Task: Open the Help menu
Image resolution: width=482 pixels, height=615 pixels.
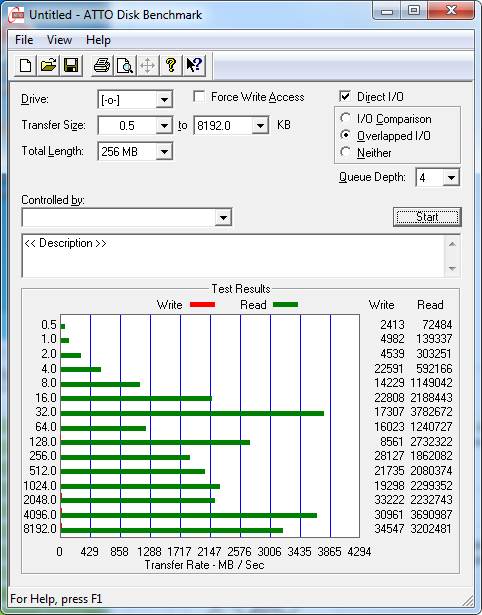Action: pos(98,40)
